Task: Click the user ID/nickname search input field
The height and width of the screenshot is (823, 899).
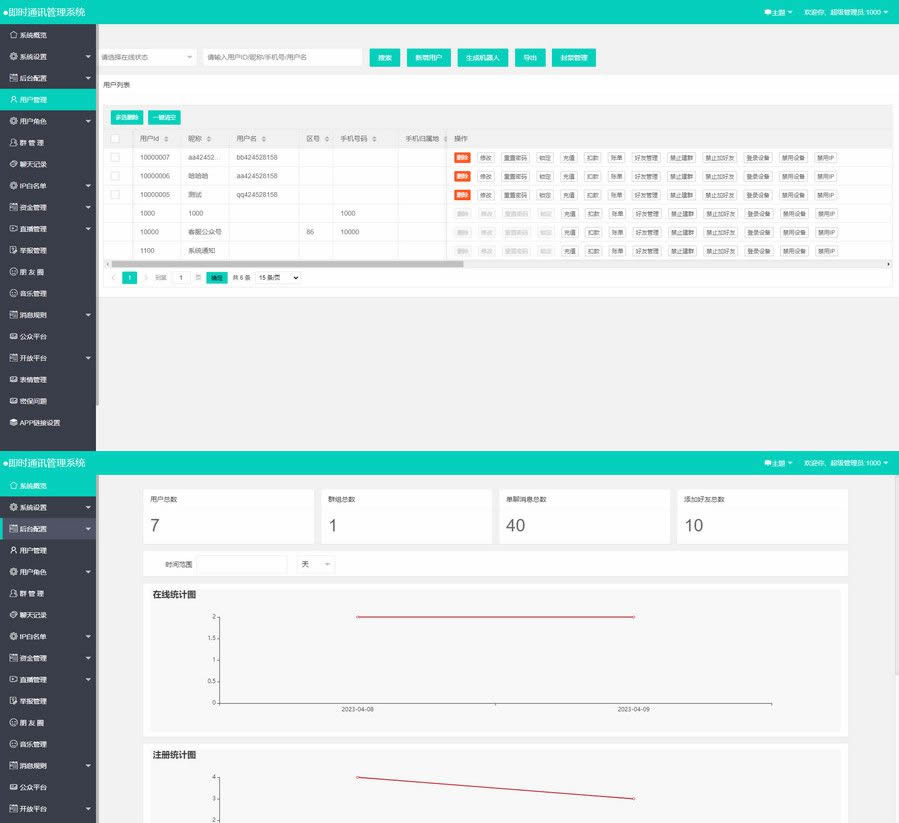Action: 283,57
